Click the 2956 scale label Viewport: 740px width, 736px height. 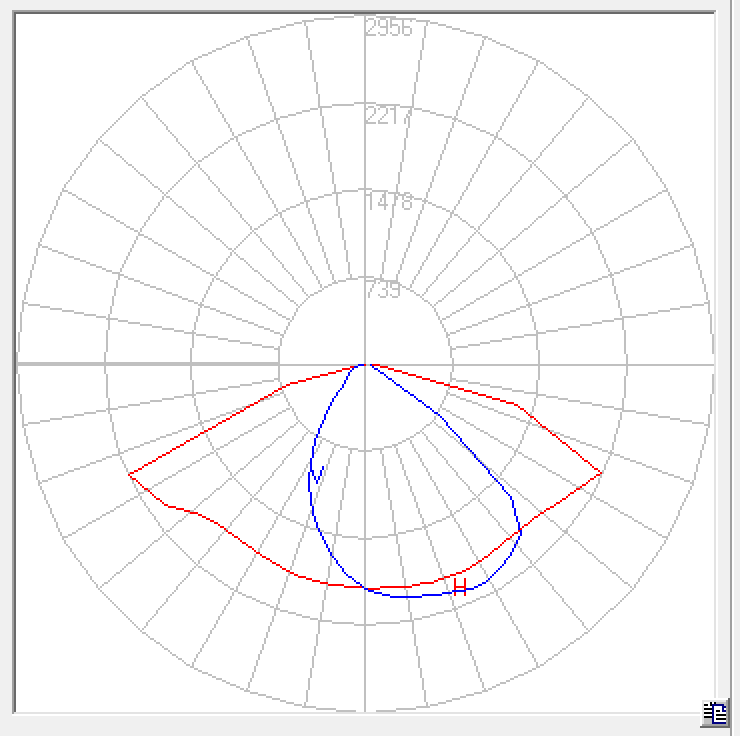pos(389,28)
